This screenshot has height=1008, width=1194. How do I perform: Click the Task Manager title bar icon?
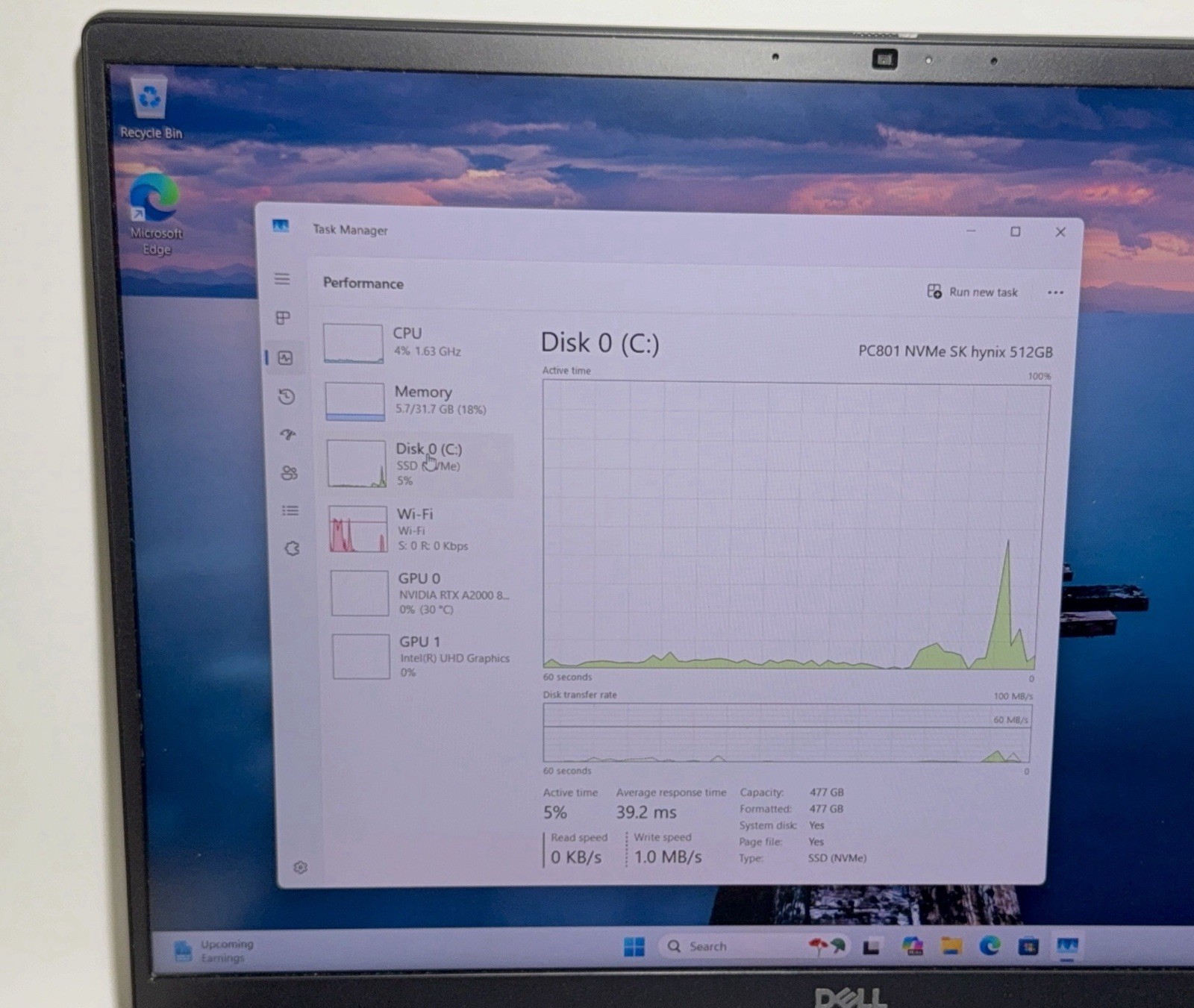pos(281,226)
